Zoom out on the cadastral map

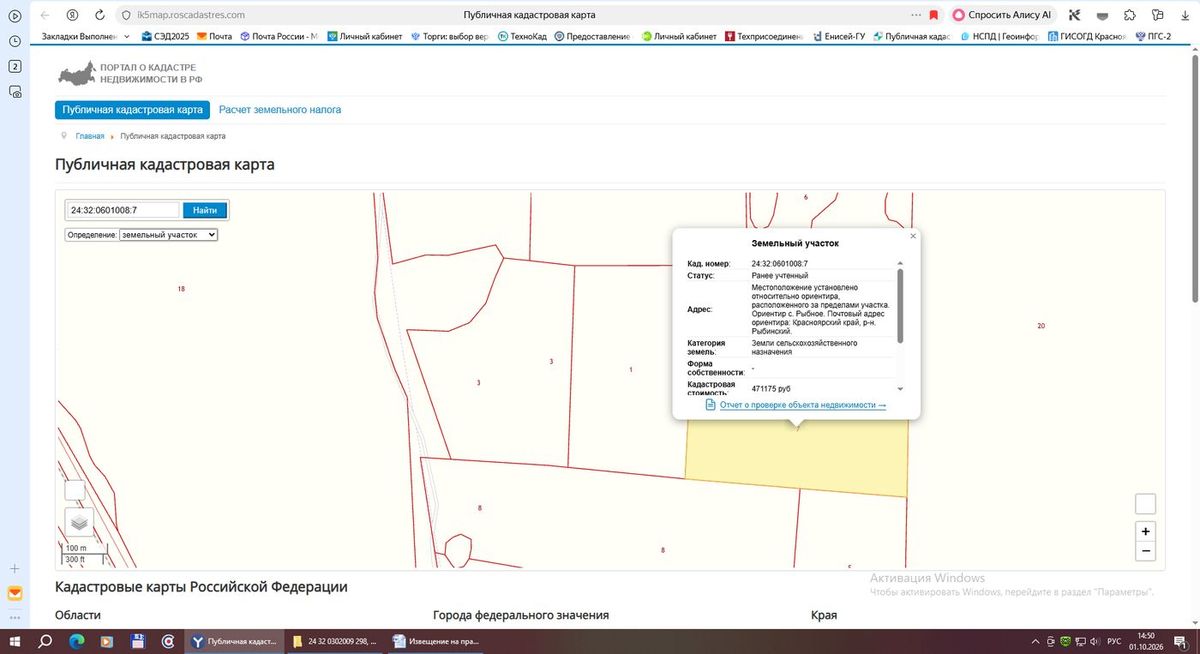(x=1146, y=551)
